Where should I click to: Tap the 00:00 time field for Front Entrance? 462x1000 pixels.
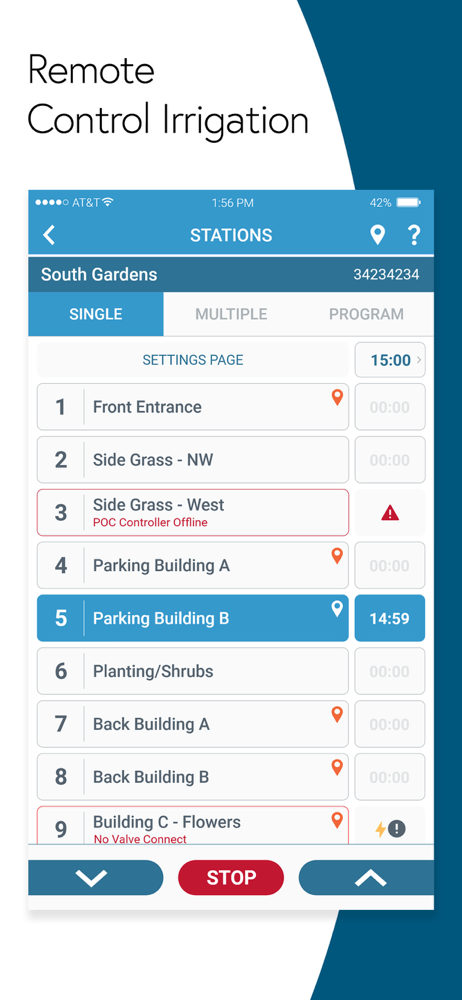point(390,407)
